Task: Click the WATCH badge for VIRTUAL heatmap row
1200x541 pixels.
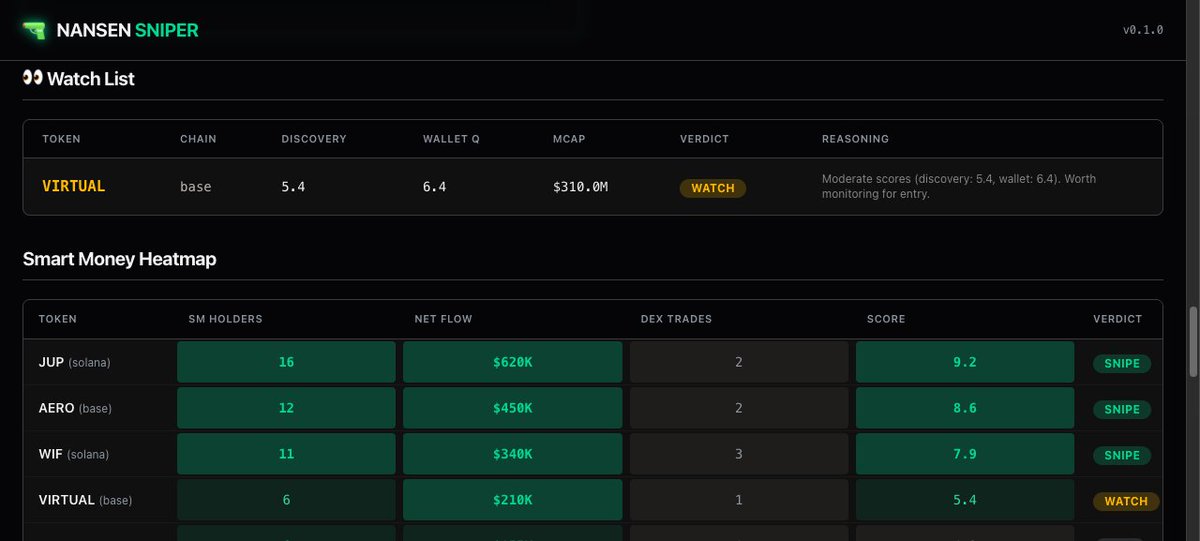Action: pyautogui.click(x=1126, y=501)
